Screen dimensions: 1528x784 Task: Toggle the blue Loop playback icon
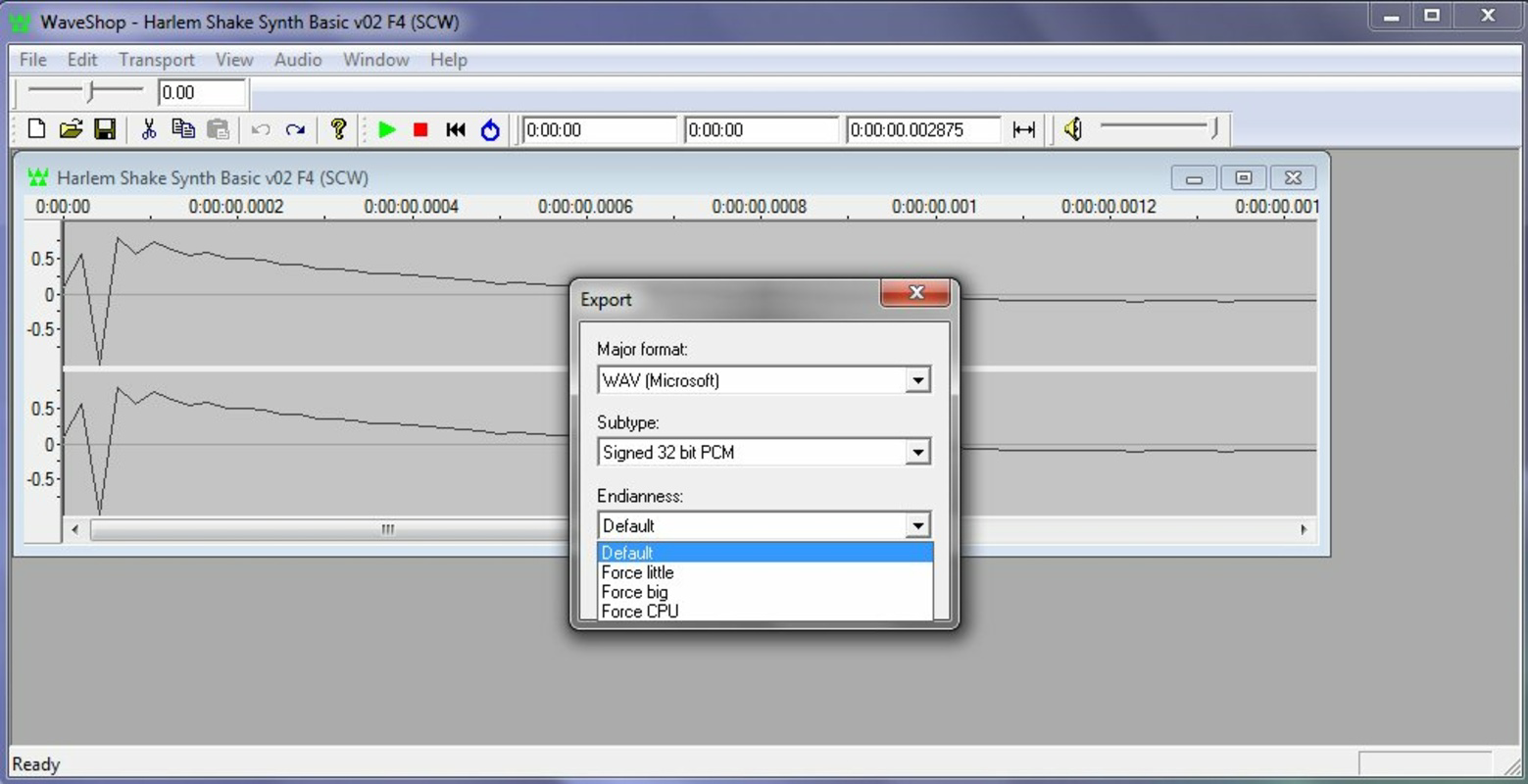coord(490,129)
